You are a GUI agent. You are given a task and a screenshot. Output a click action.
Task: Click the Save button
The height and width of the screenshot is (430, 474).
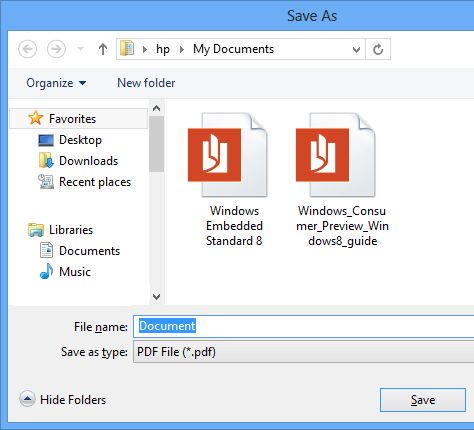point(423,400)
